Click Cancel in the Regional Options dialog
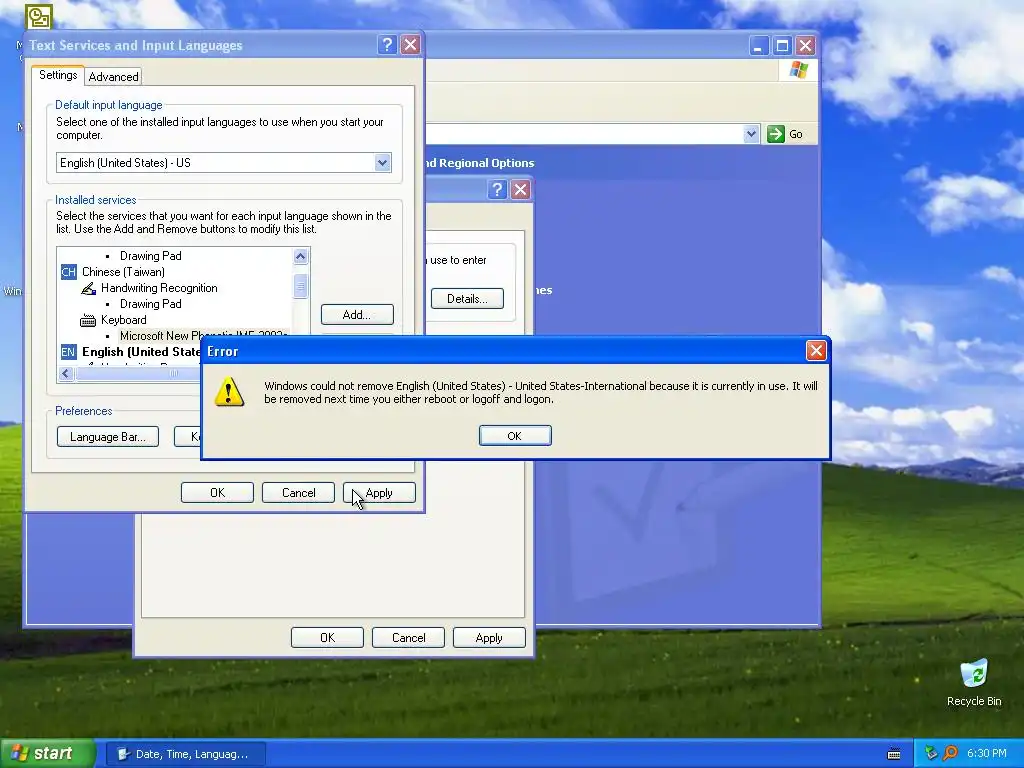 click(408, 638)
